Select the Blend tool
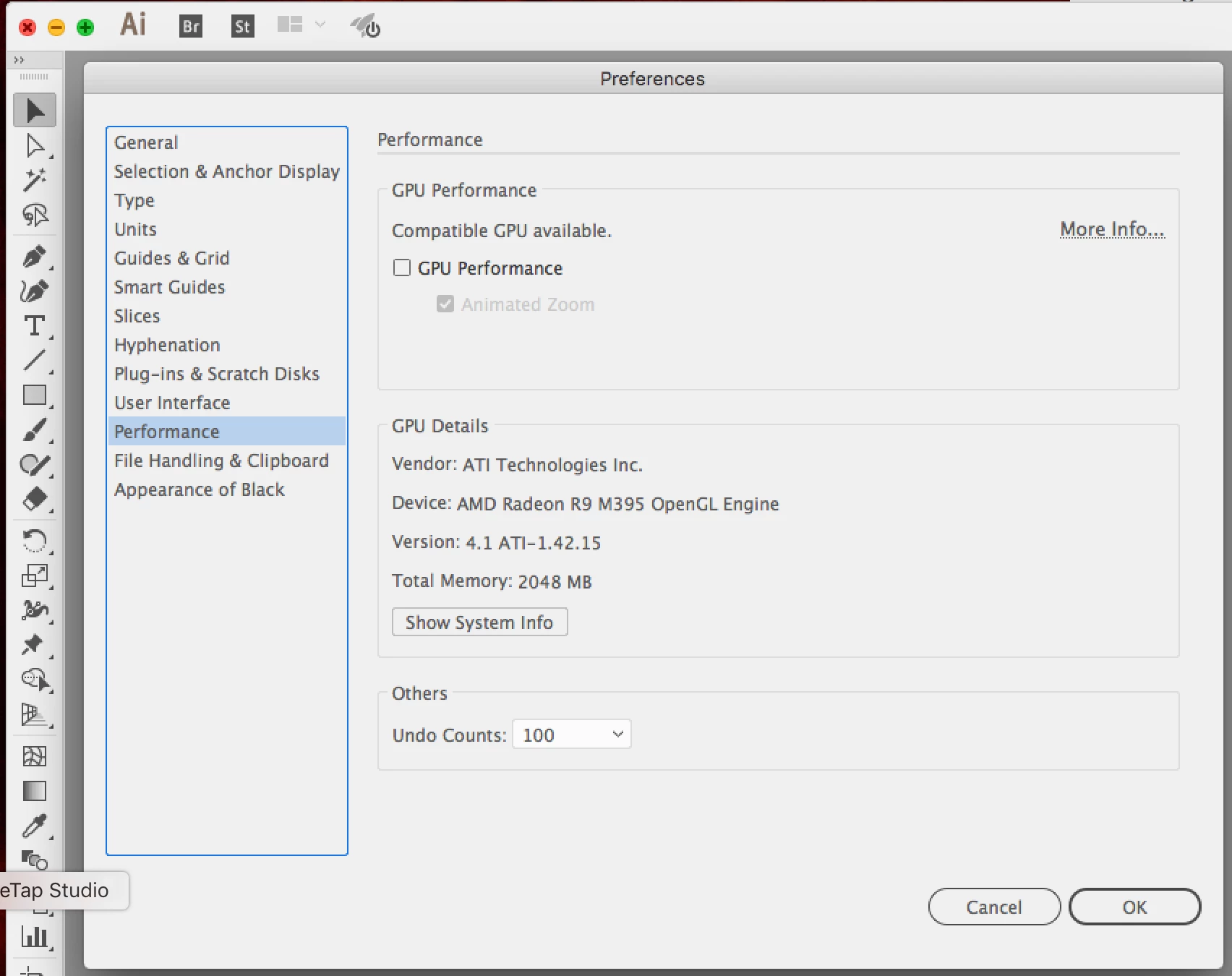The width and height of the screenshot is (1232, 976). (x=35, y=860)
